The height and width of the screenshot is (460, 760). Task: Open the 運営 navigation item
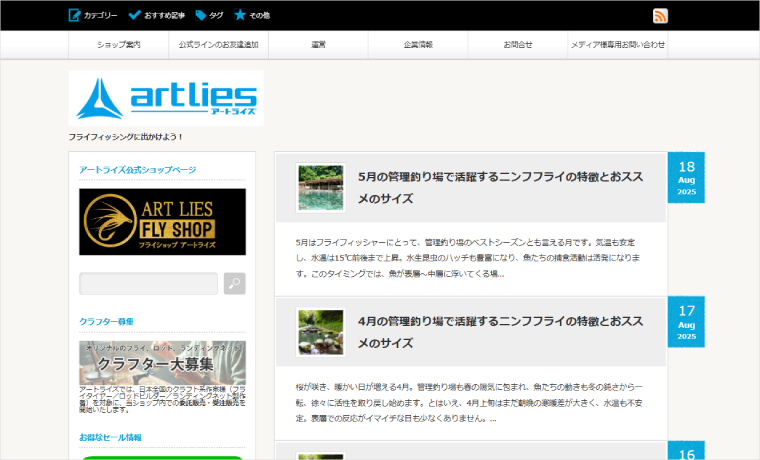pos(318,45)
